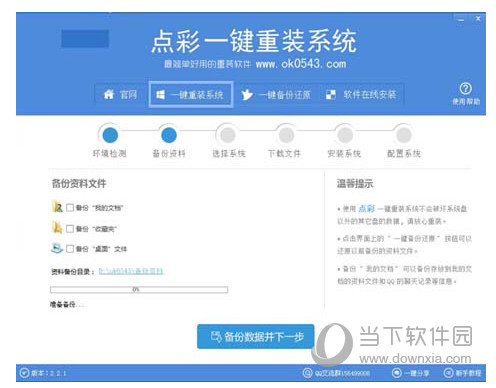Click the Windows logo on 一键重装系统 tab

160,95
